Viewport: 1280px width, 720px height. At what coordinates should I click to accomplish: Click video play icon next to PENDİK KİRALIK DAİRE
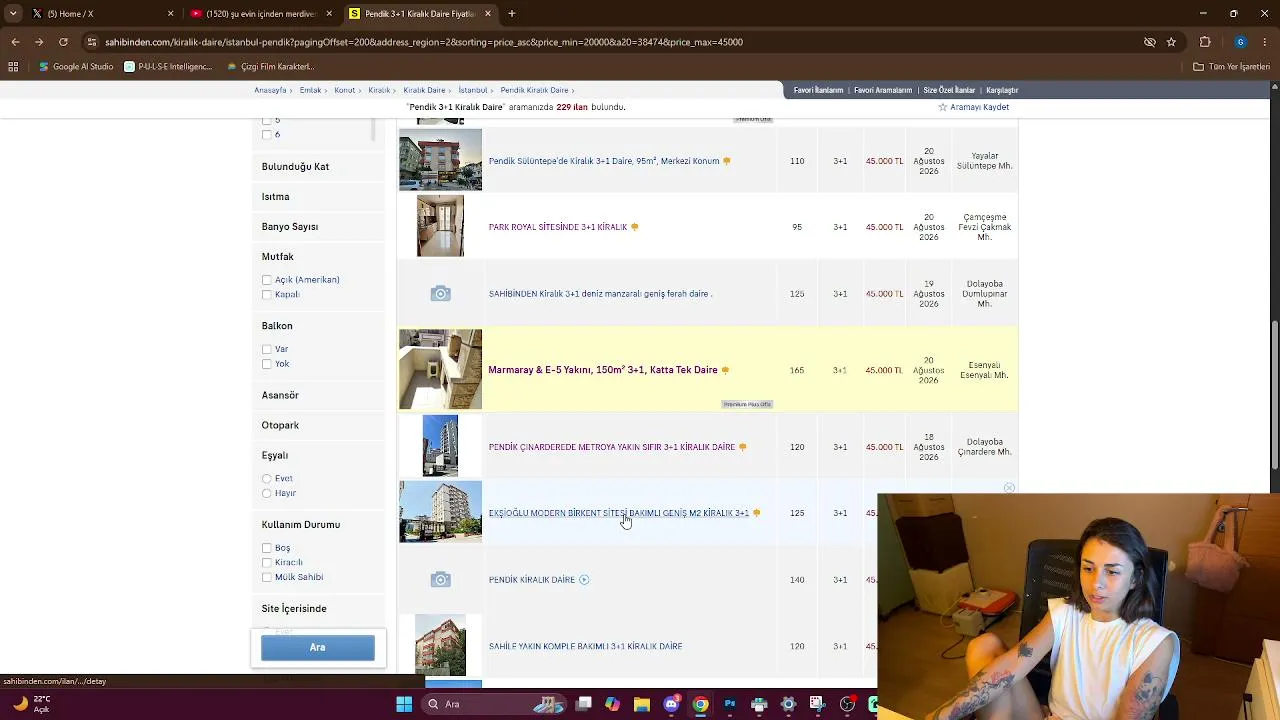tap(584, 579)
